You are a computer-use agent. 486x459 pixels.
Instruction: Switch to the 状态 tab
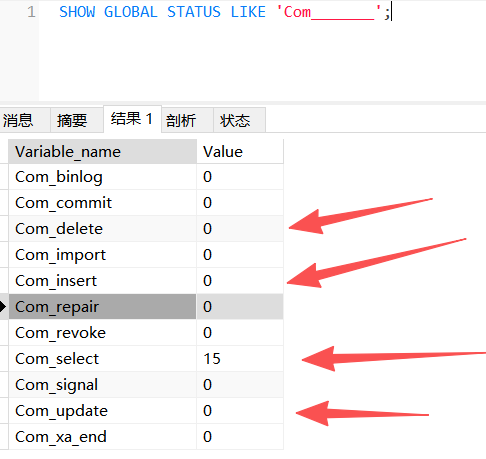239,120
